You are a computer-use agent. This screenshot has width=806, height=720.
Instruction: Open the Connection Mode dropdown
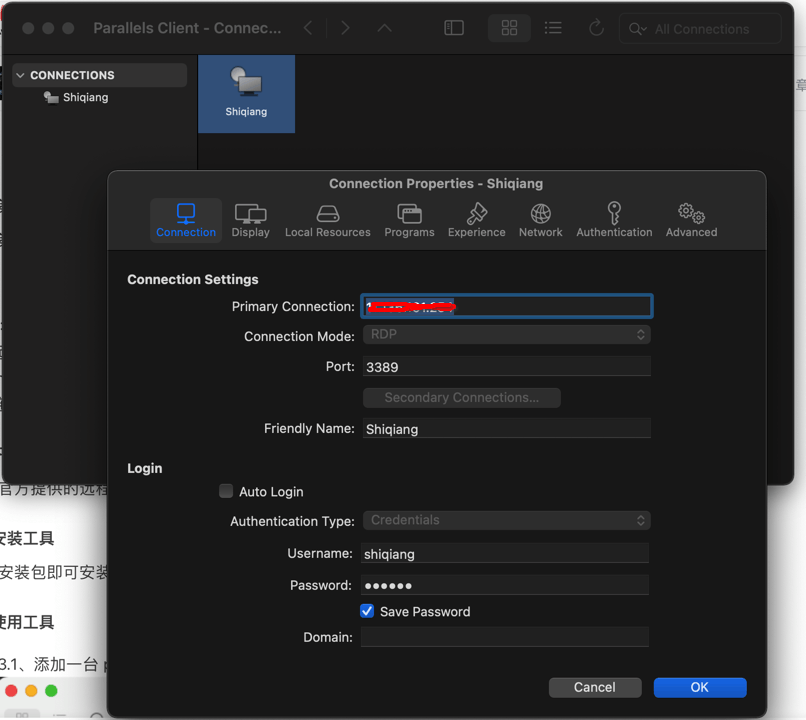(507, 335)
